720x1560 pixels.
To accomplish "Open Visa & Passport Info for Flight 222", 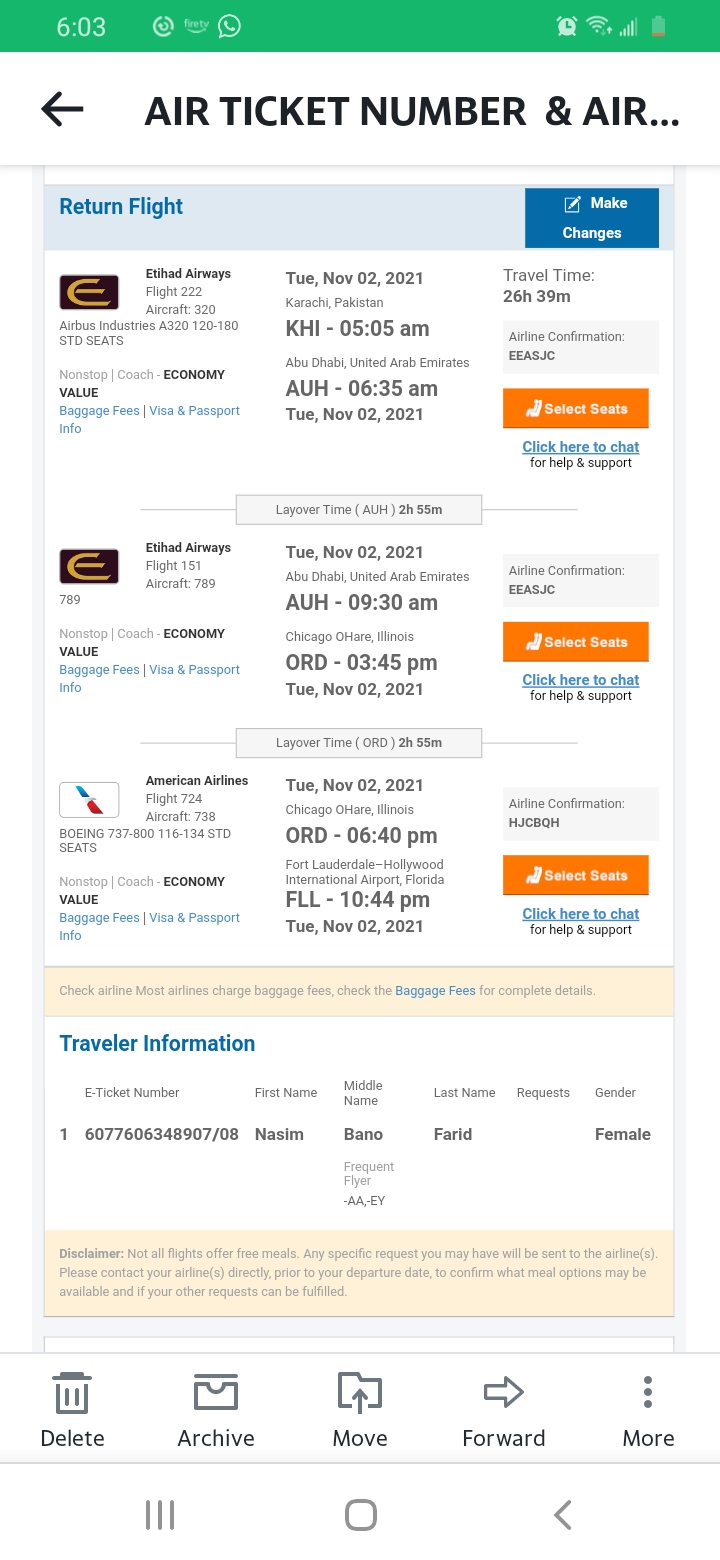I will pos(195,411).
